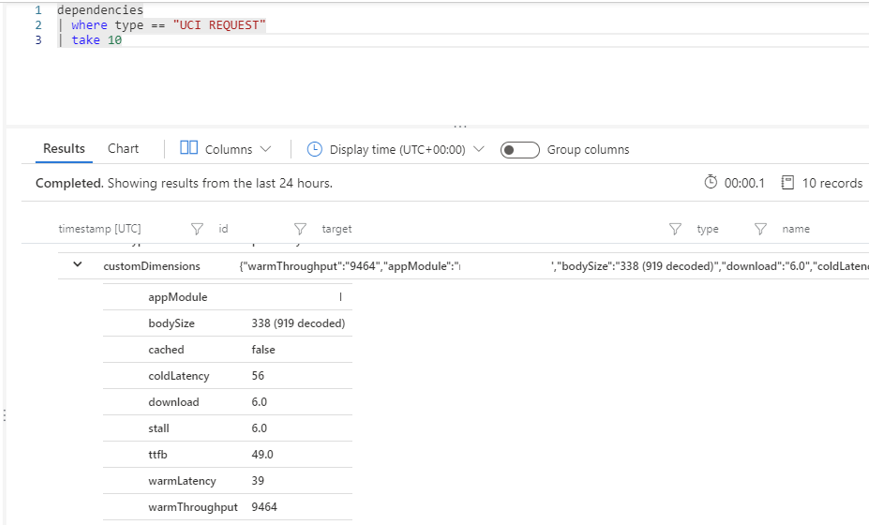The image size is (882, 525).
Task: Select the stall property name
Action: pyautogui.click(x=159, y=428)
